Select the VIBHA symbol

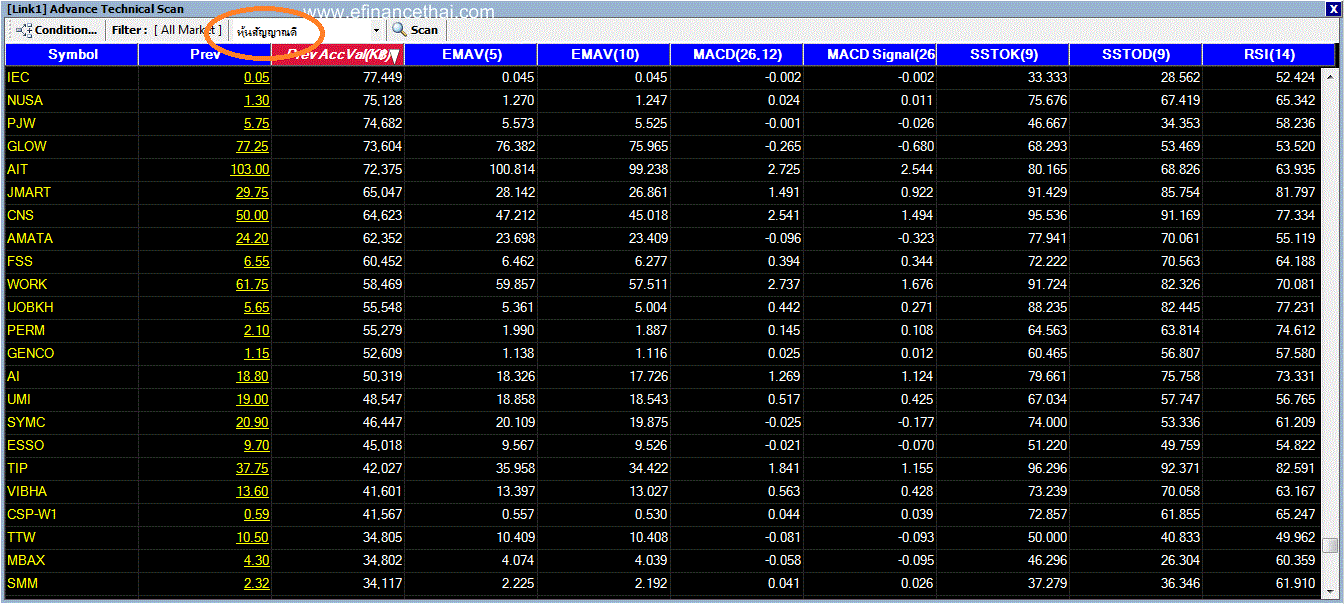tap(27, 491)
